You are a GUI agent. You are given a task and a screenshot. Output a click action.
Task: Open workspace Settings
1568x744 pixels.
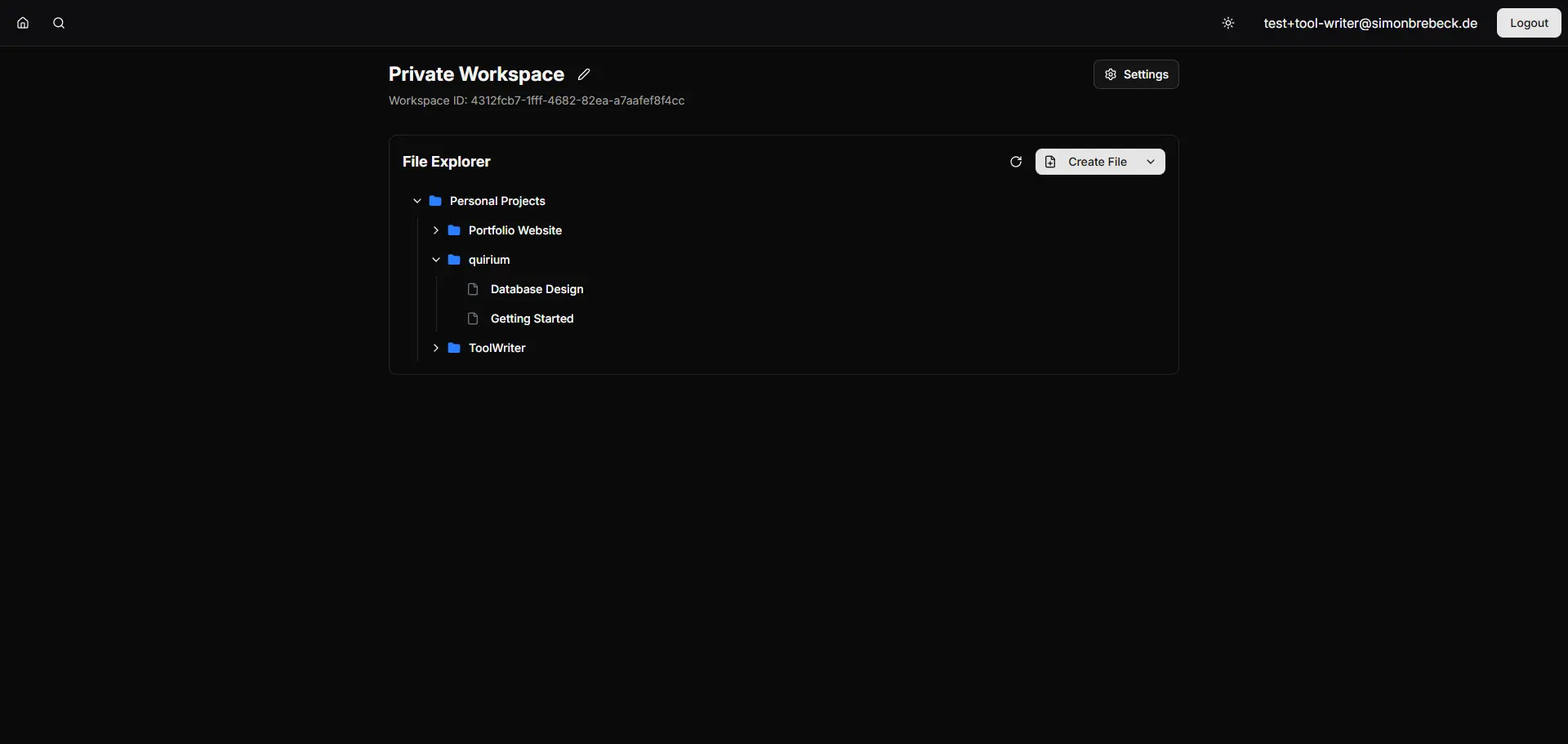1136,74
